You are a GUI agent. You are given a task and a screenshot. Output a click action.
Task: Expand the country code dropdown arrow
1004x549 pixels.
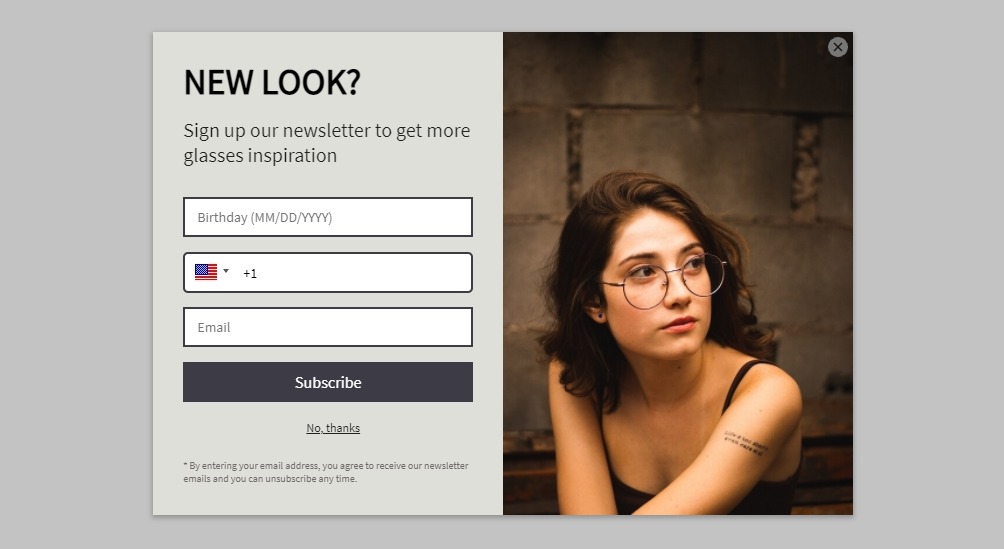tap(225, 271)
